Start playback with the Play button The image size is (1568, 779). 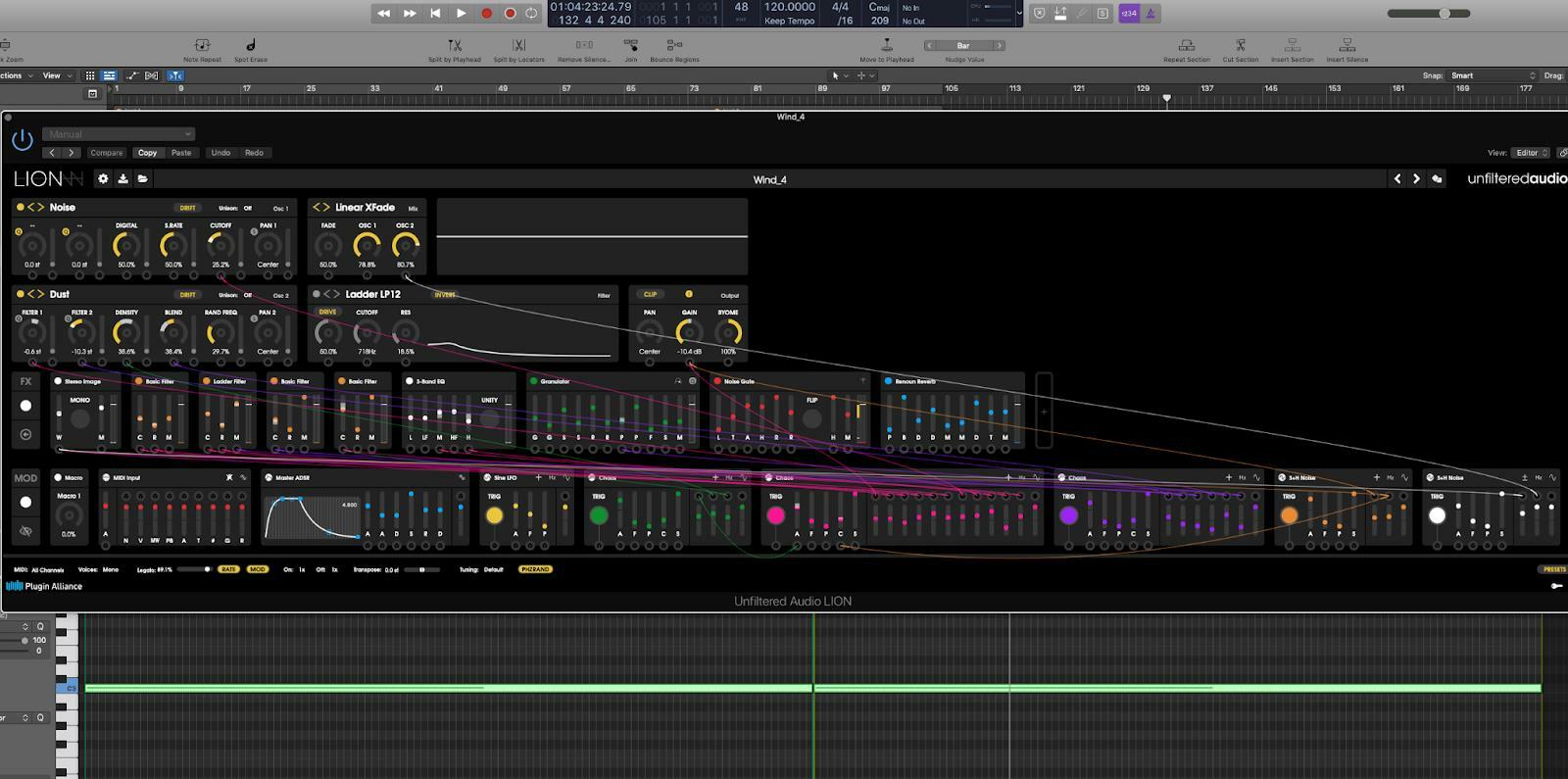click(461, 13)
